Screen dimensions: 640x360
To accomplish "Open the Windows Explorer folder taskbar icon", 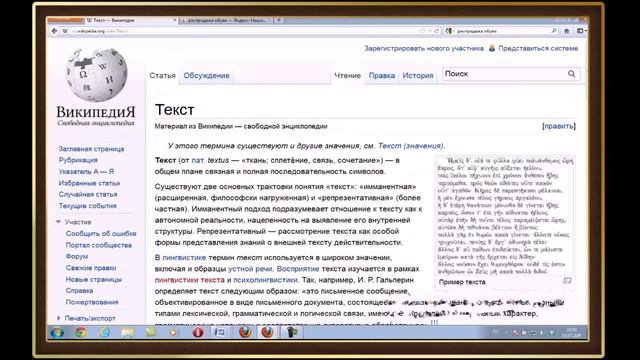I will [x=127, y=332].
